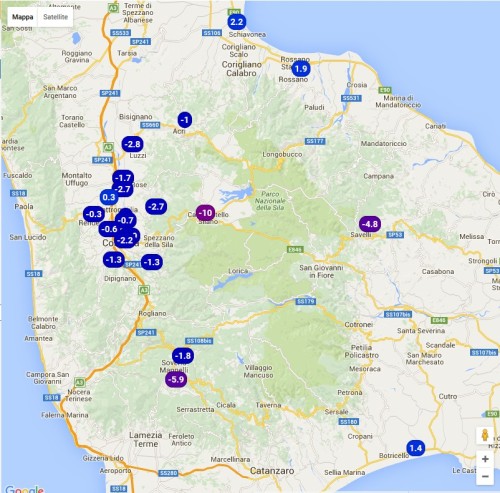Click the purple -4.8 marker near Savelli
This screenshot has width=500, height=493.
pyautogui.click(x=370, y=224)
